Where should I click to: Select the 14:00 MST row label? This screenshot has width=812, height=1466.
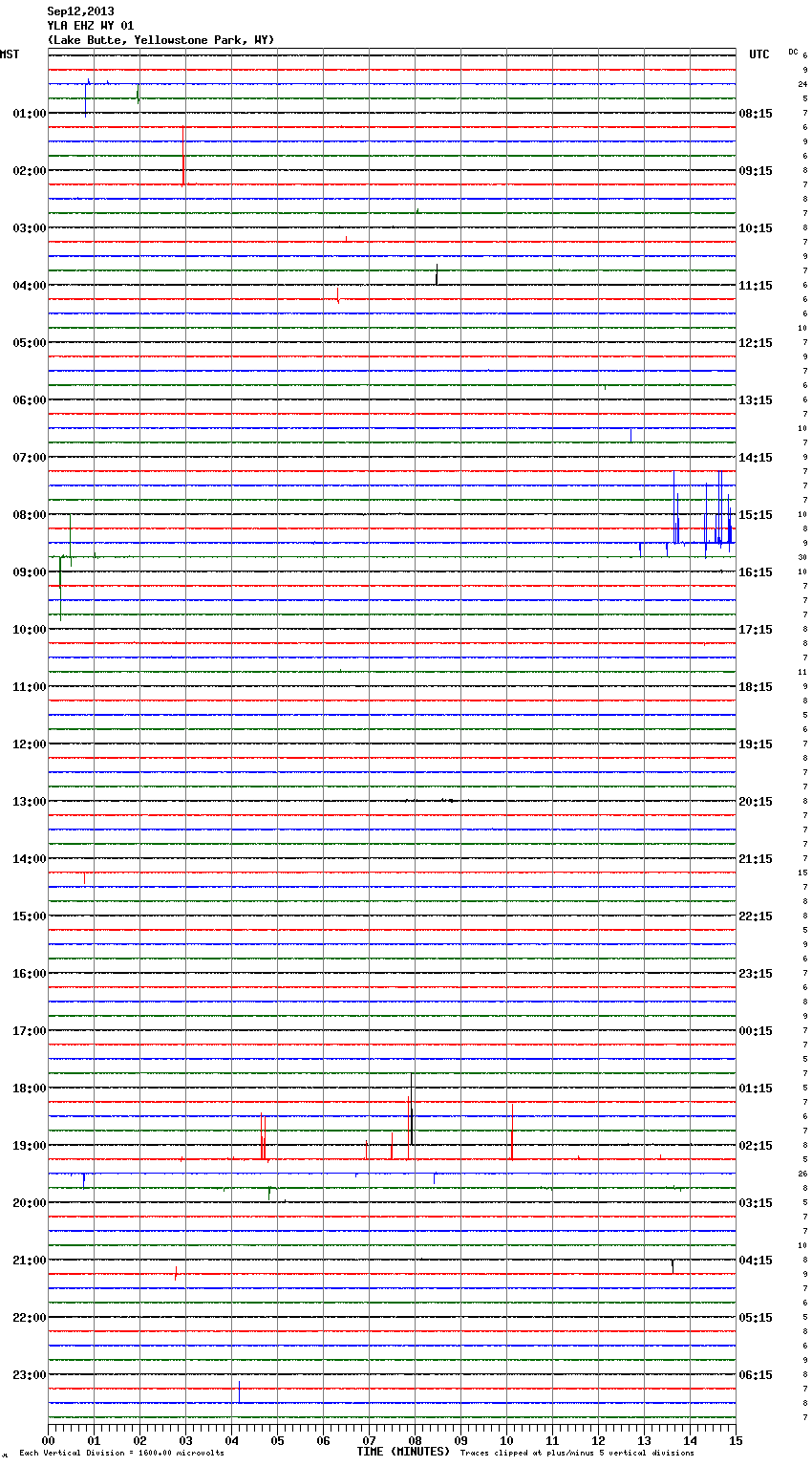[30, 859]
